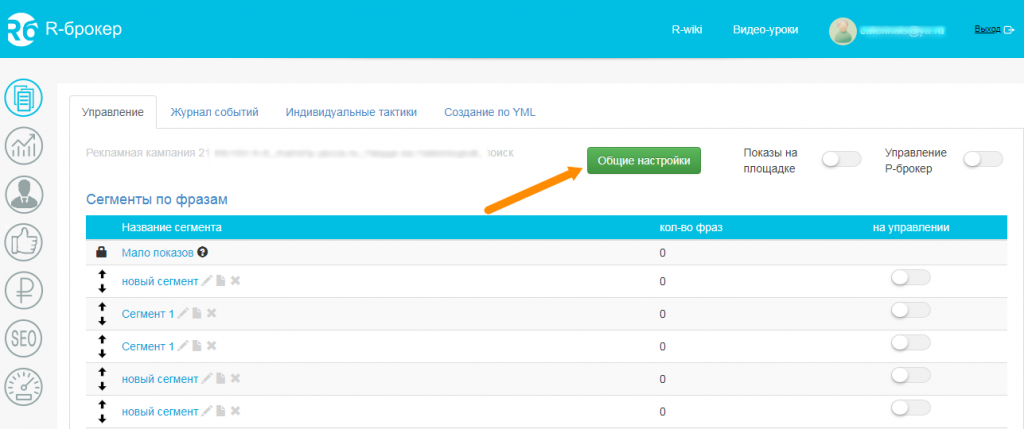Click the phrase count 0 in Мало показов row
1024x429 pixels.
point(662,253)
